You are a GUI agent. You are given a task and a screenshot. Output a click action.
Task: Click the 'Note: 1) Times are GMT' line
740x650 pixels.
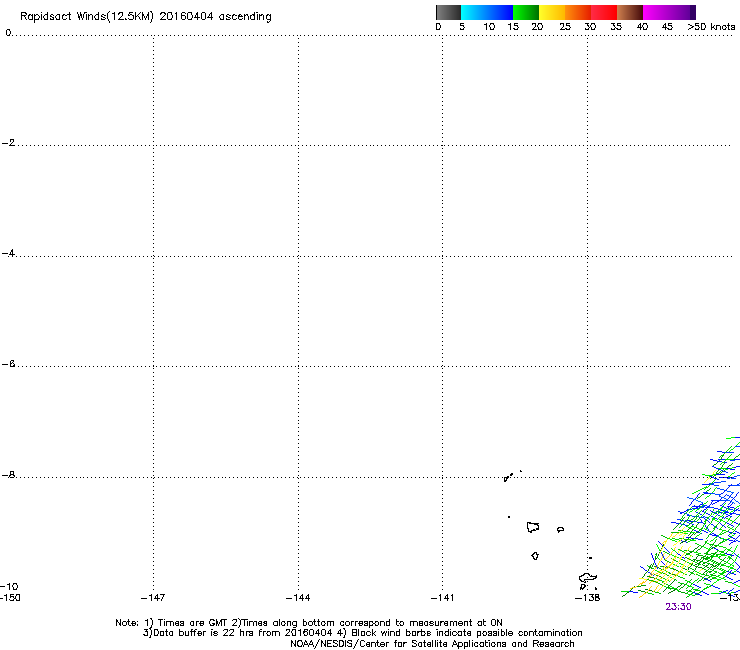[x=309, y=623]
